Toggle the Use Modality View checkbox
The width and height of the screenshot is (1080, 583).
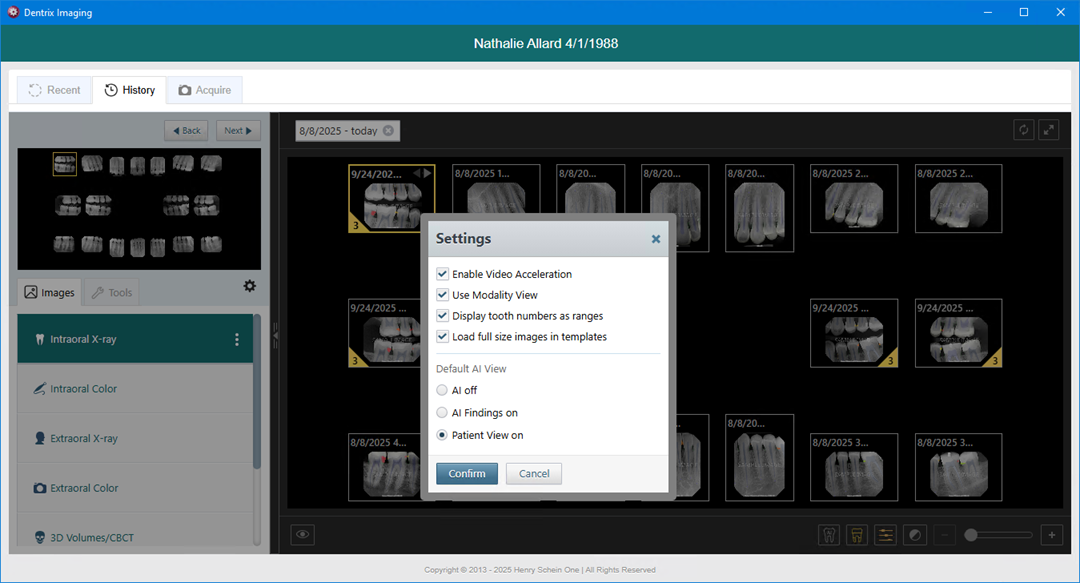click(443, 295)
